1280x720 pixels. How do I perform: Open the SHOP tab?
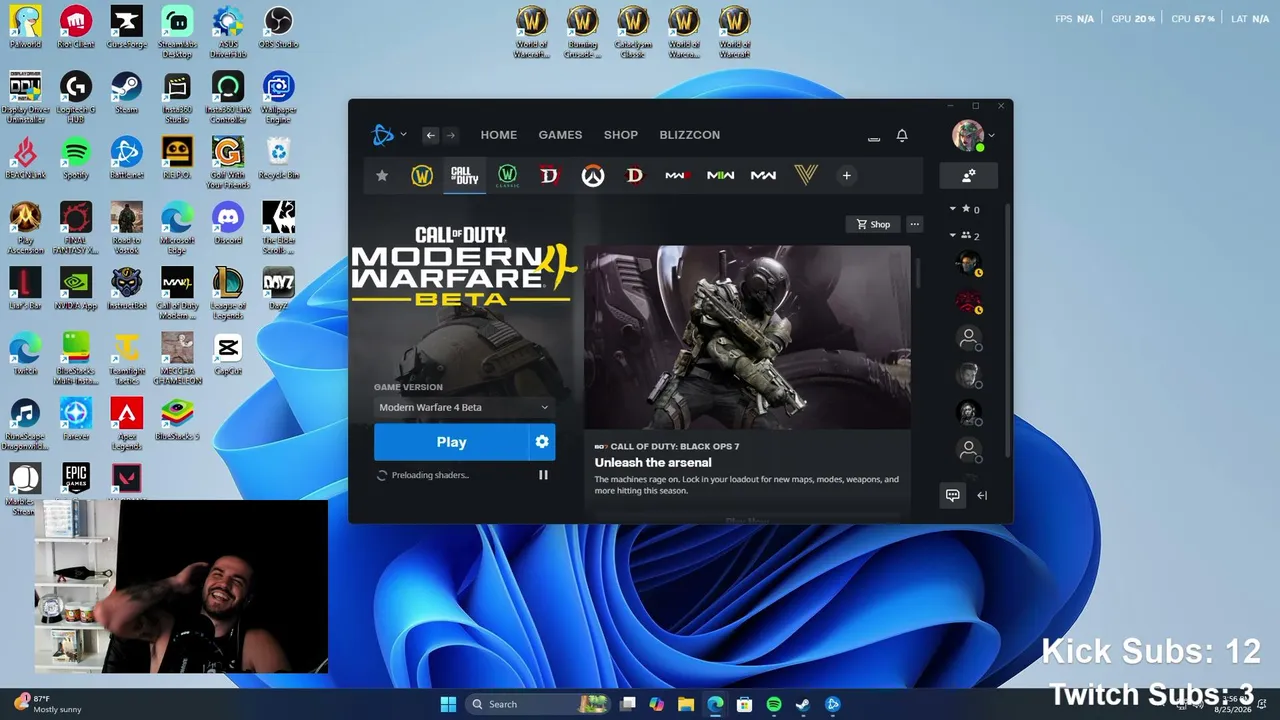click(621, 135)
